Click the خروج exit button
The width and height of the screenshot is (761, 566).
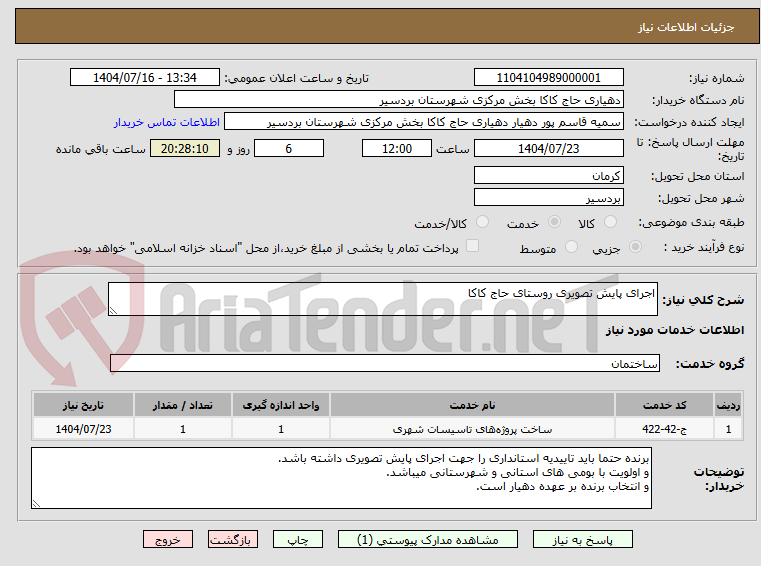(167, 539)
